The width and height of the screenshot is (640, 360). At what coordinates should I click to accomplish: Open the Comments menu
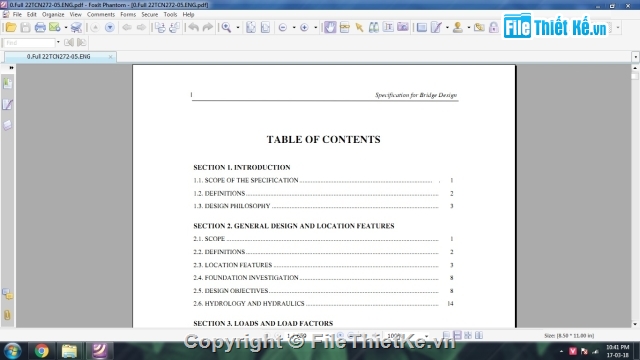tap(100, 14)
